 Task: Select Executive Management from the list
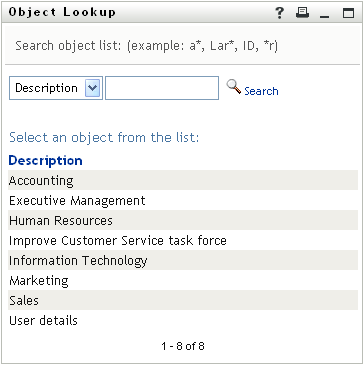pyautogui.click(x=183, y=200)
